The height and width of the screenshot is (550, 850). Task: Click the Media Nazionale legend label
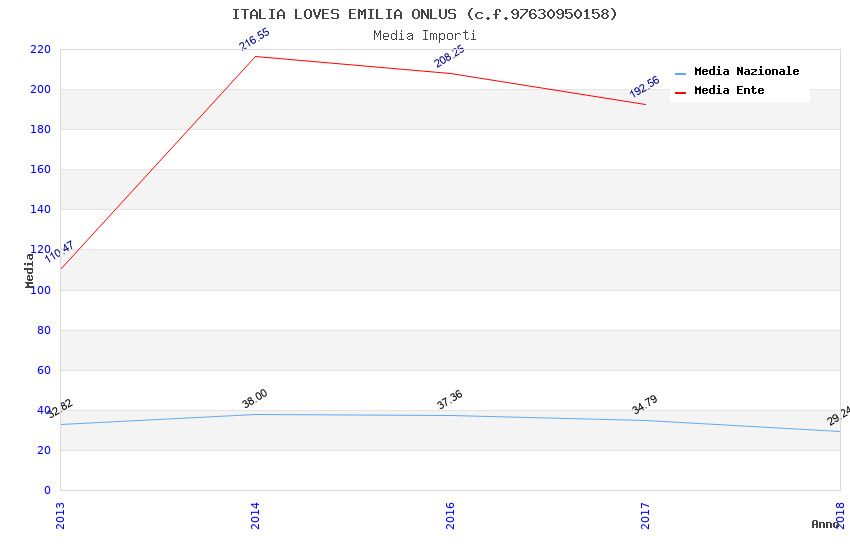tap(746, 71)
